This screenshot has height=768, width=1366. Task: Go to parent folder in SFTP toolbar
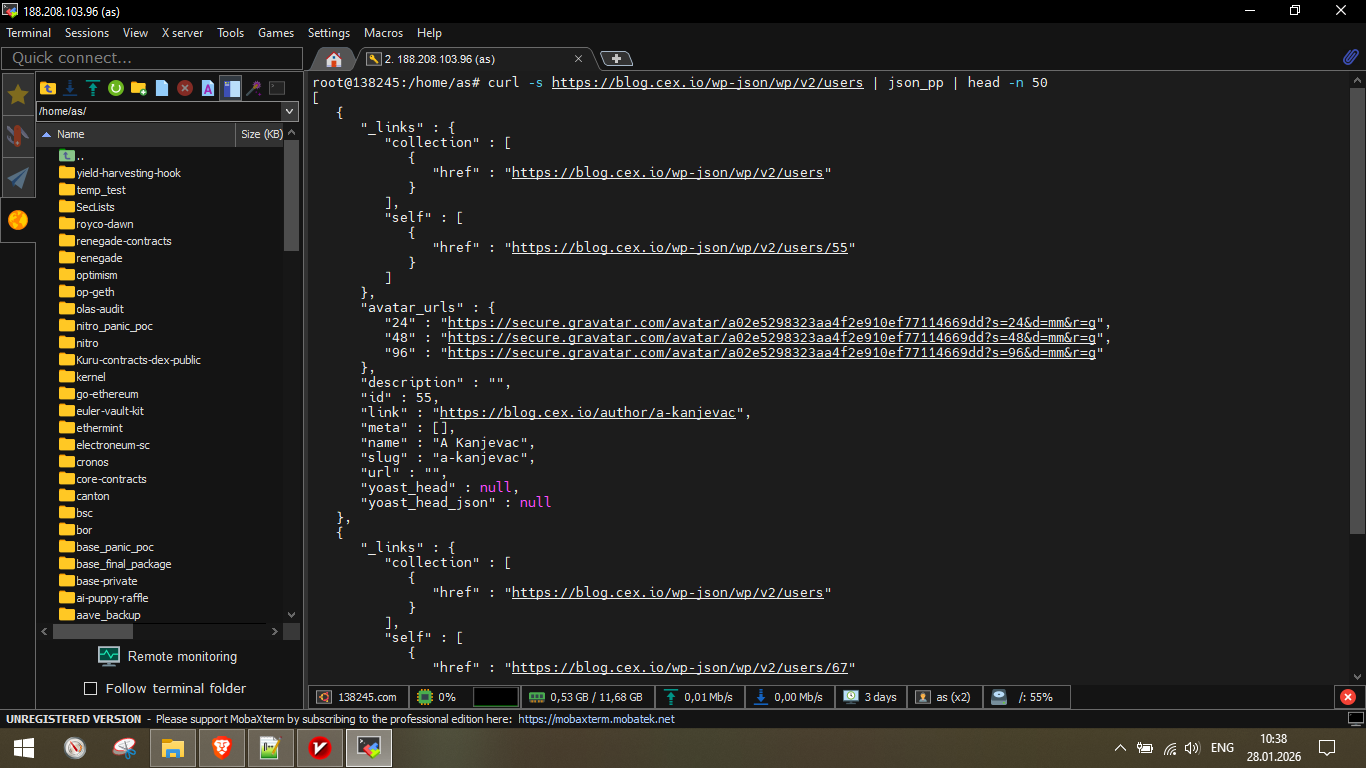[x=47, y=88]
